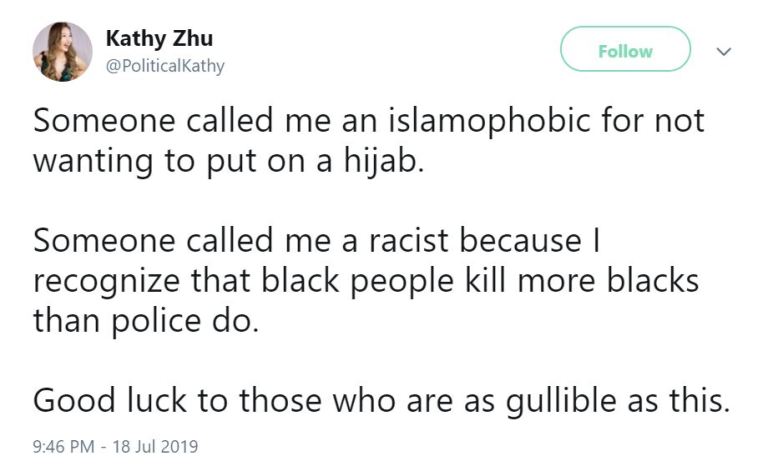768x471 pixels.
Task: Click the line "than police do."
Action: (x=142, y=321)
